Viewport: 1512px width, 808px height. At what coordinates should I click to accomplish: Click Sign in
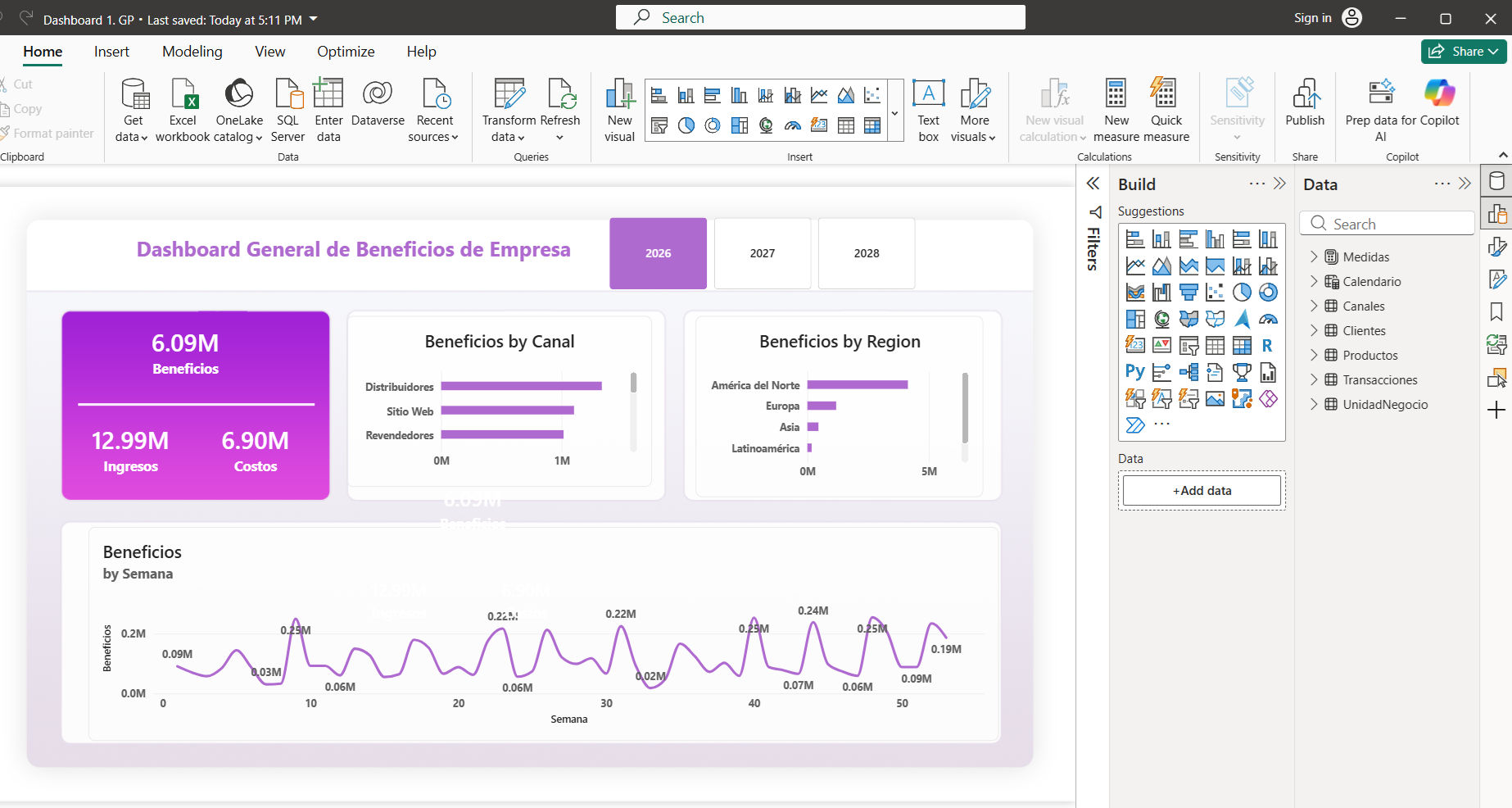1313,18
